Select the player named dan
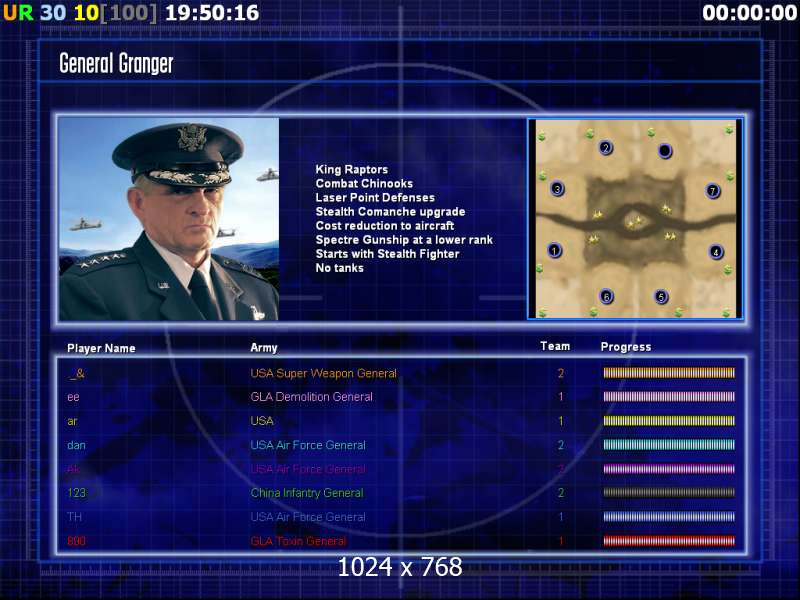This screenshot has width=800, height=600. (x=76, y=445)
